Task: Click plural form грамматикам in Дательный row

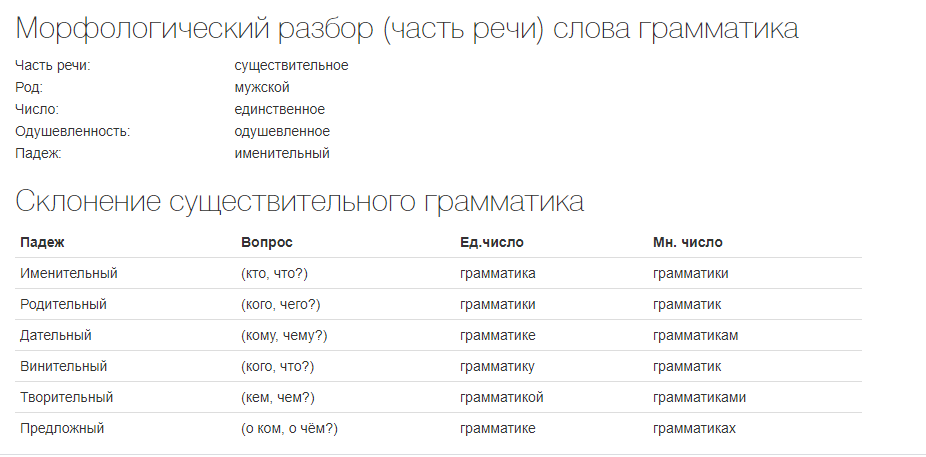Action: (x=695, y=335)
